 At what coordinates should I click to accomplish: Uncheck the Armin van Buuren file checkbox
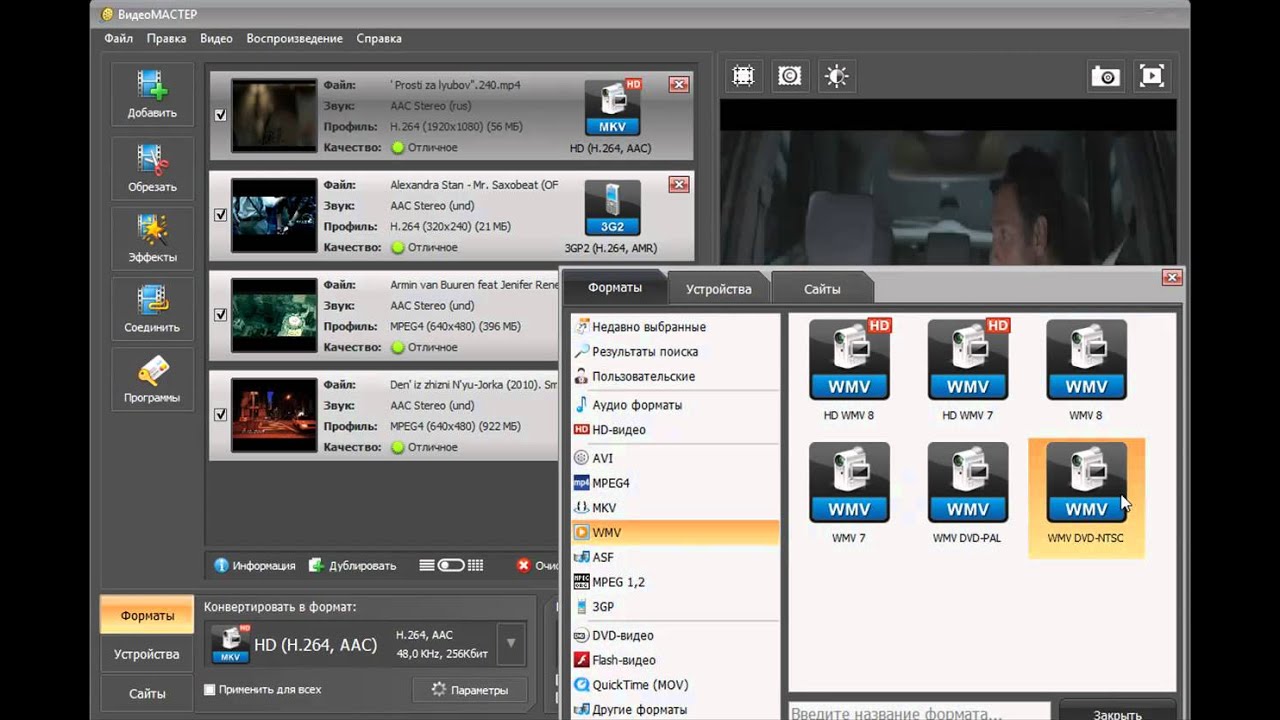[220, 315]
